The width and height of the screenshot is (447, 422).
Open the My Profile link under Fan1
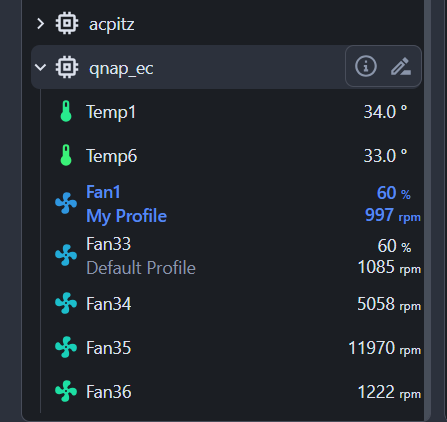pos(126,216)
